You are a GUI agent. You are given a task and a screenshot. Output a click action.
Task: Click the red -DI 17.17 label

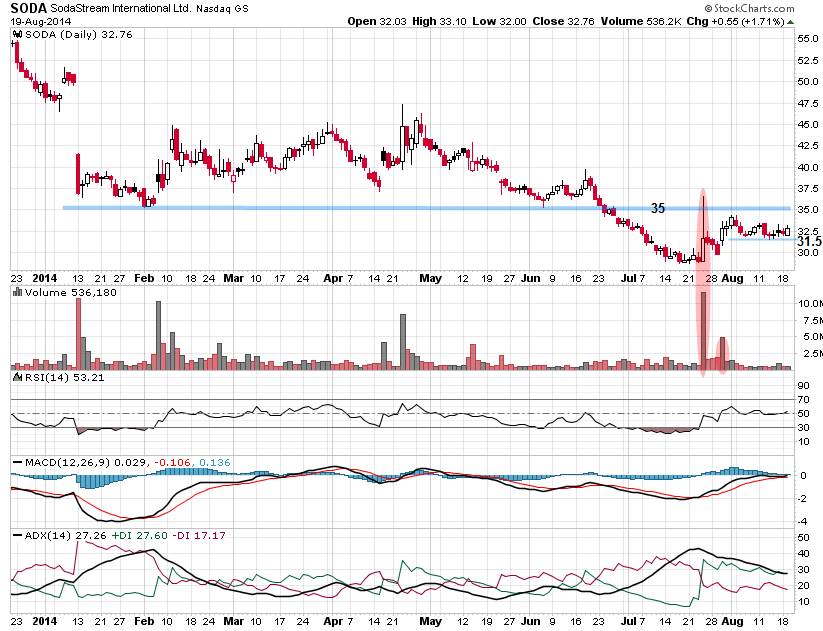coord(199,535)
